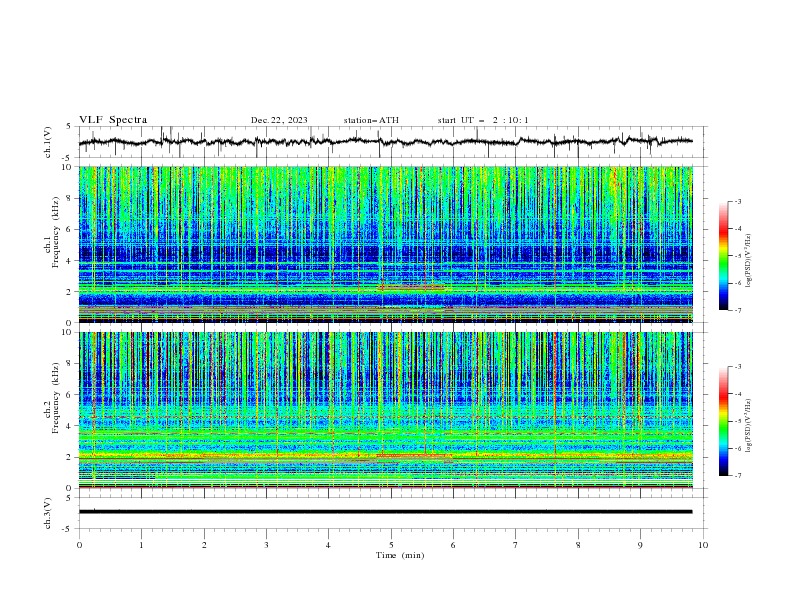Click the ch.2 spectrogram panel
792x612 pixels.
tap(386, 410)
